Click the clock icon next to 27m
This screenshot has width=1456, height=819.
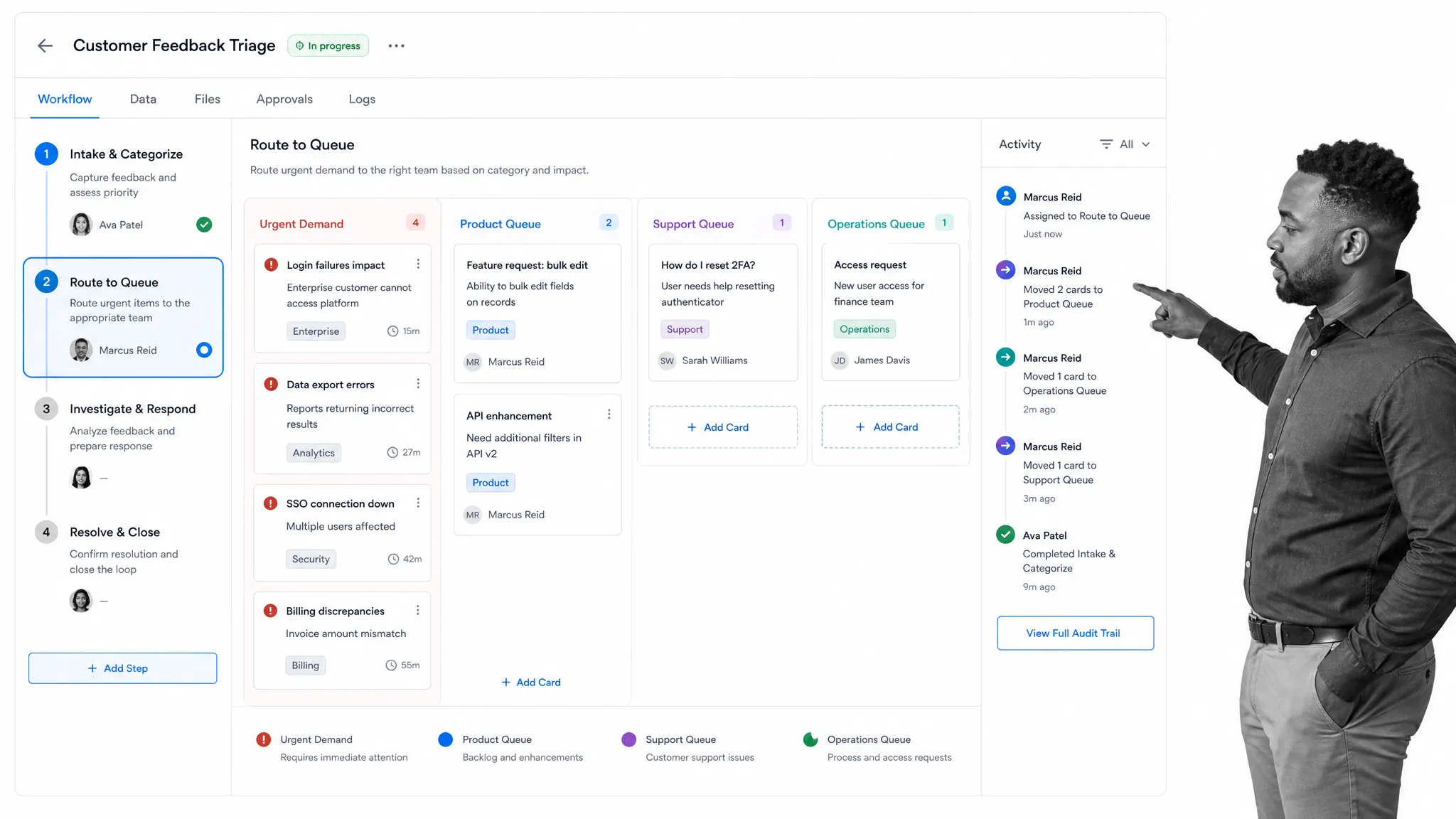392,452
